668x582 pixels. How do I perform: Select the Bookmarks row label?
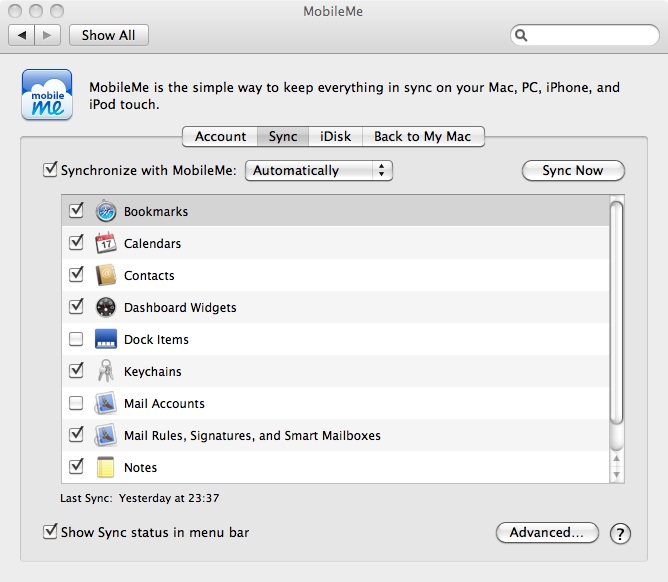pos(156,211)
